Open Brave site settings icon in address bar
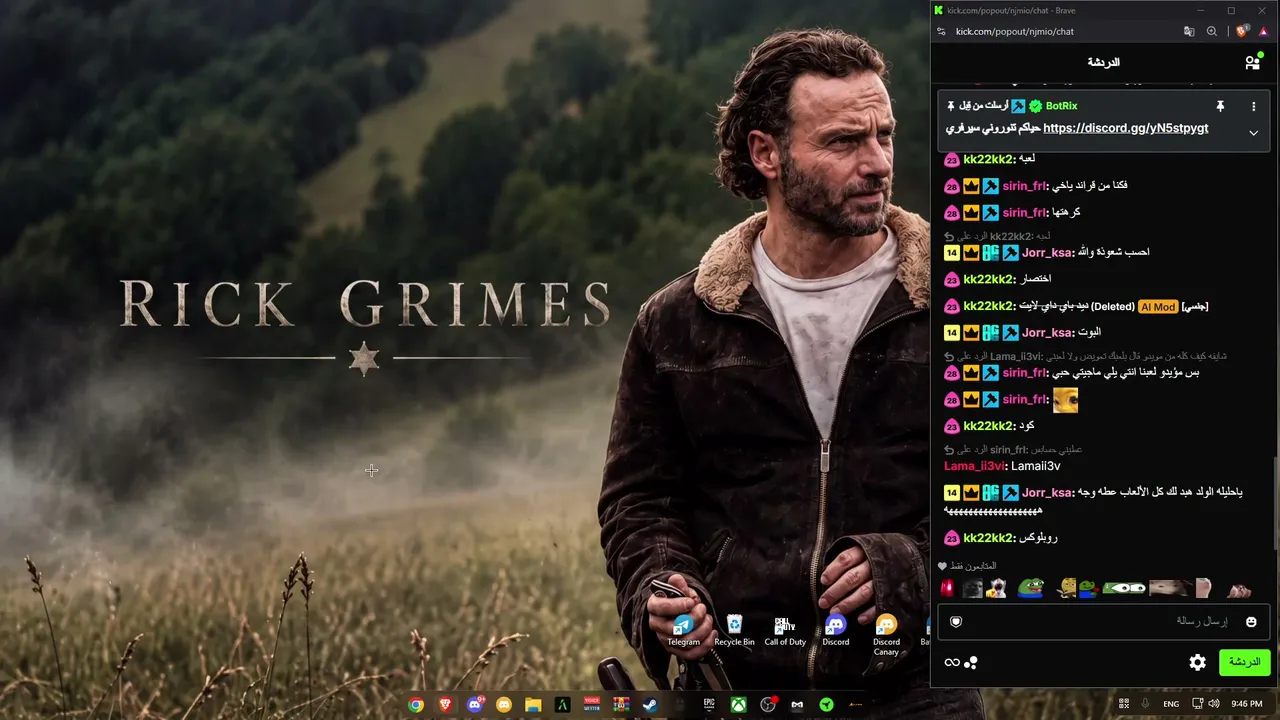The height and width of the screenshot is (720, 1280). pos(941,31)
